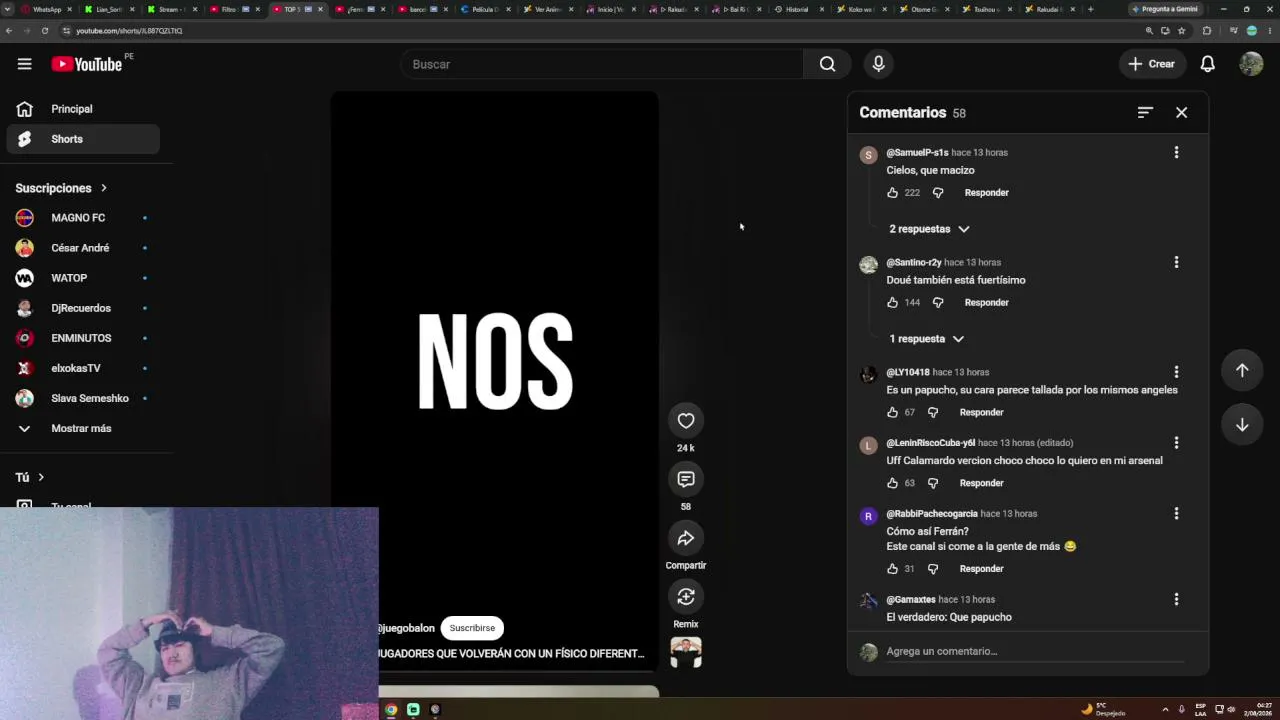Dislike the comment by @RabbiPachecogarcia
Screen dimensions: 1280x720
[x=933, y=569]
